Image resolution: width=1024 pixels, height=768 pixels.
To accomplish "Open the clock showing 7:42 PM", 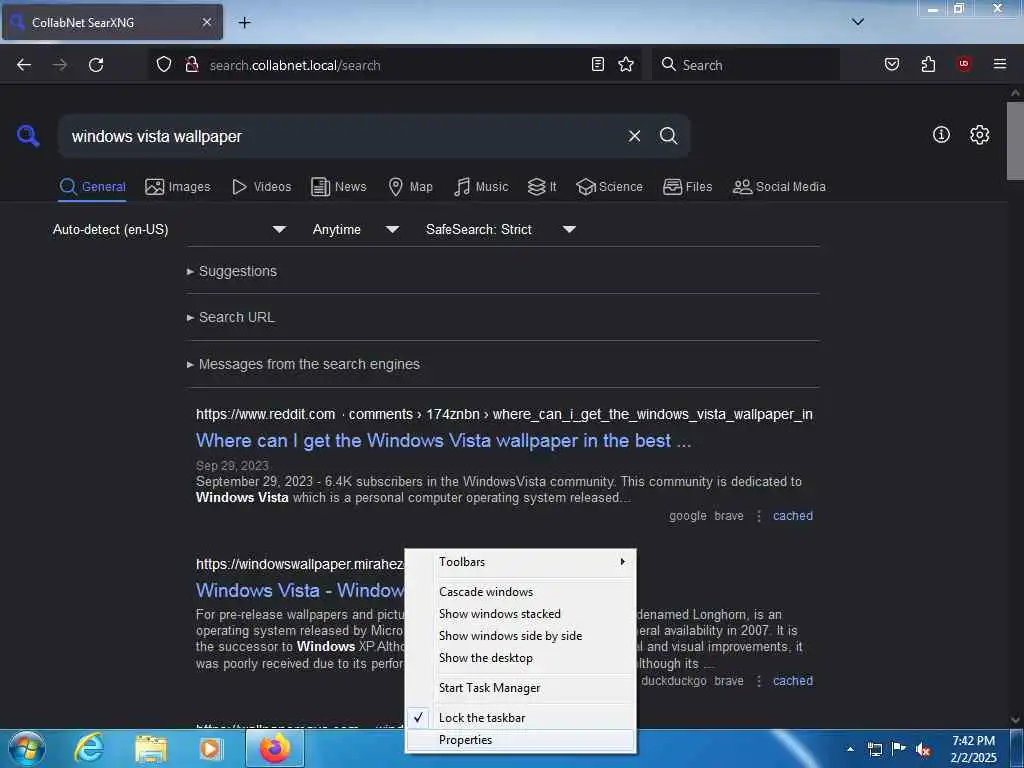I will 974,749.
